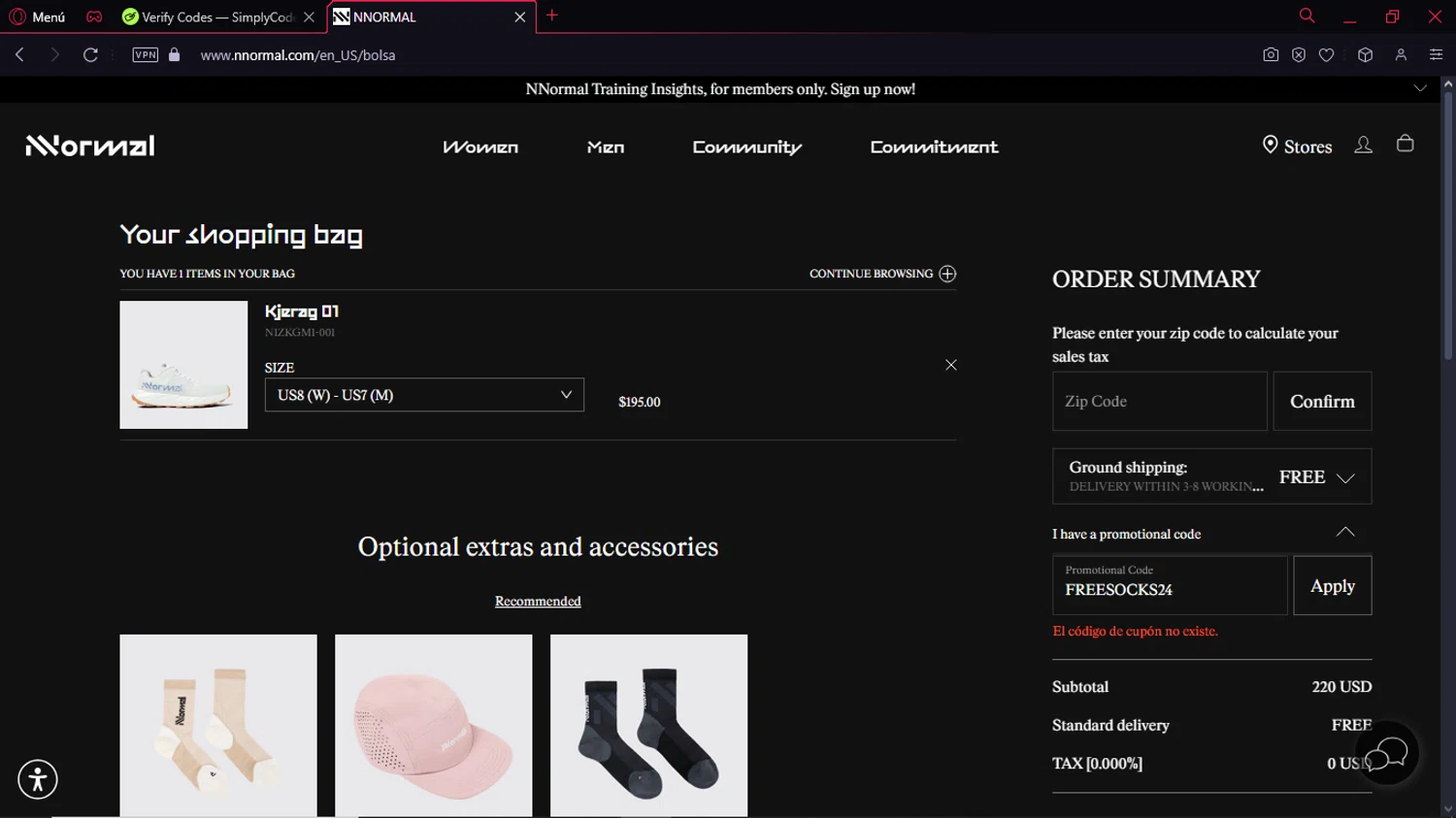Open the shopping bag icon

click(x=1405, y=144)
